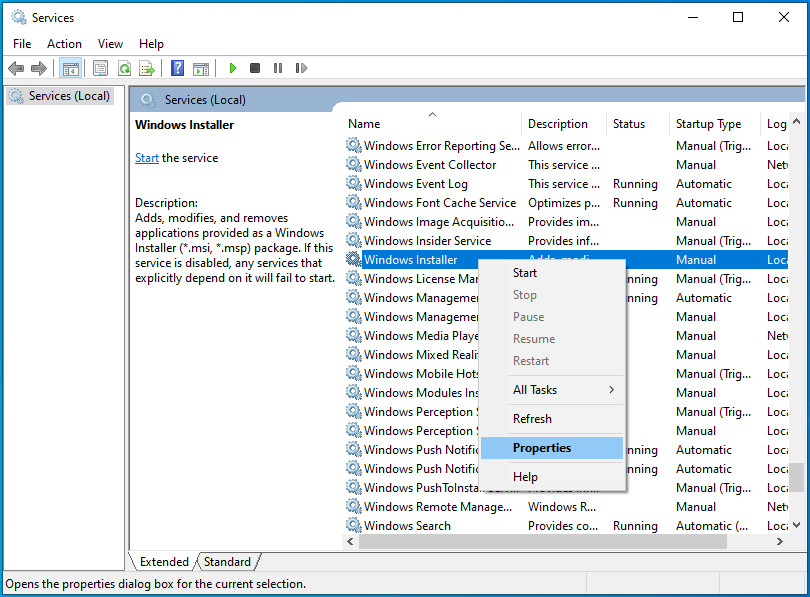This screenshot has height=597, width=810.
Task: Select the Windows Search service row
Action: point(407,526)
